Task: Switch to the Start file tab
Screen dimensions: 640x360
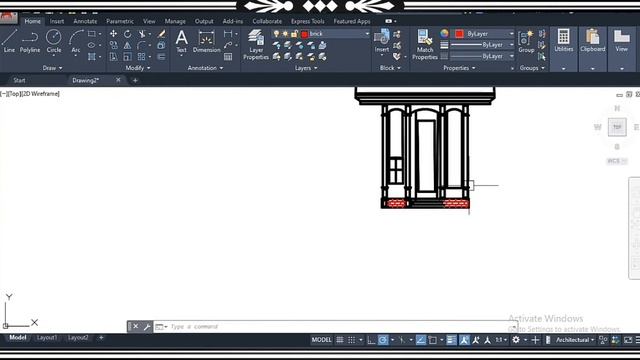Action: point(19,80)
